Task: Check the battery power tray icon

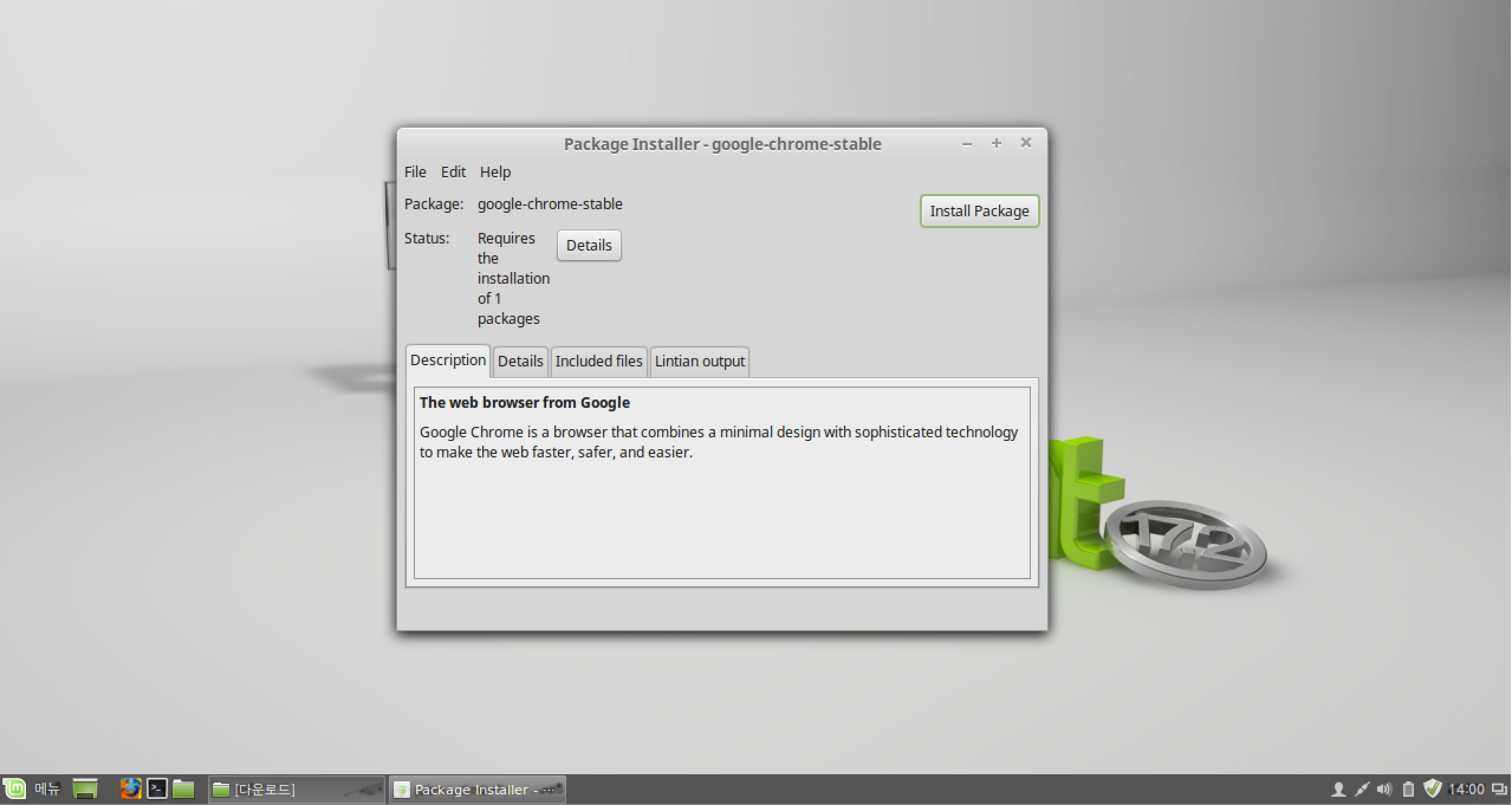Action: (1409, 790)
